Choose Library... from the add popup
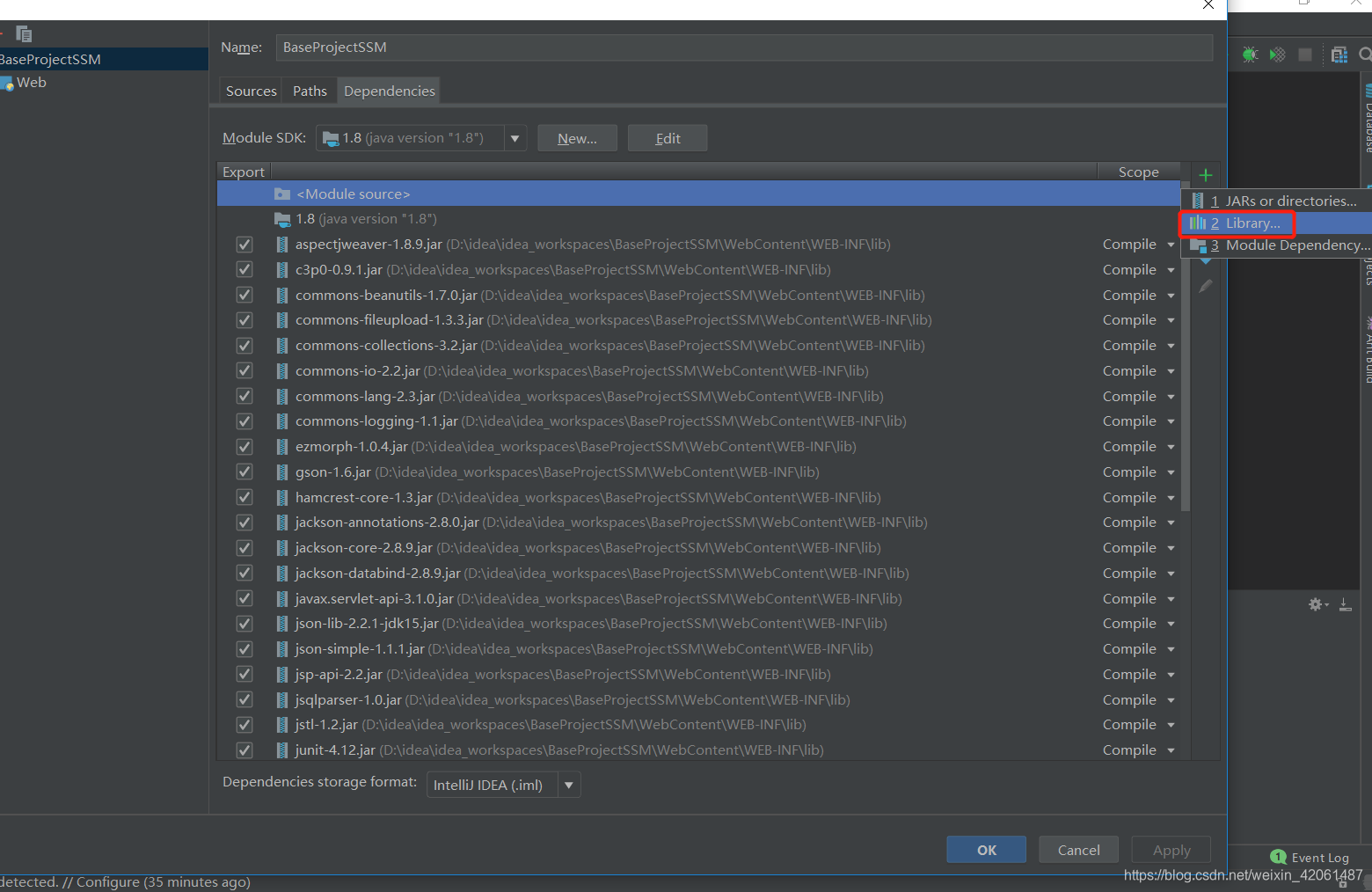 pyautogui.click(x=1275, y=223)
